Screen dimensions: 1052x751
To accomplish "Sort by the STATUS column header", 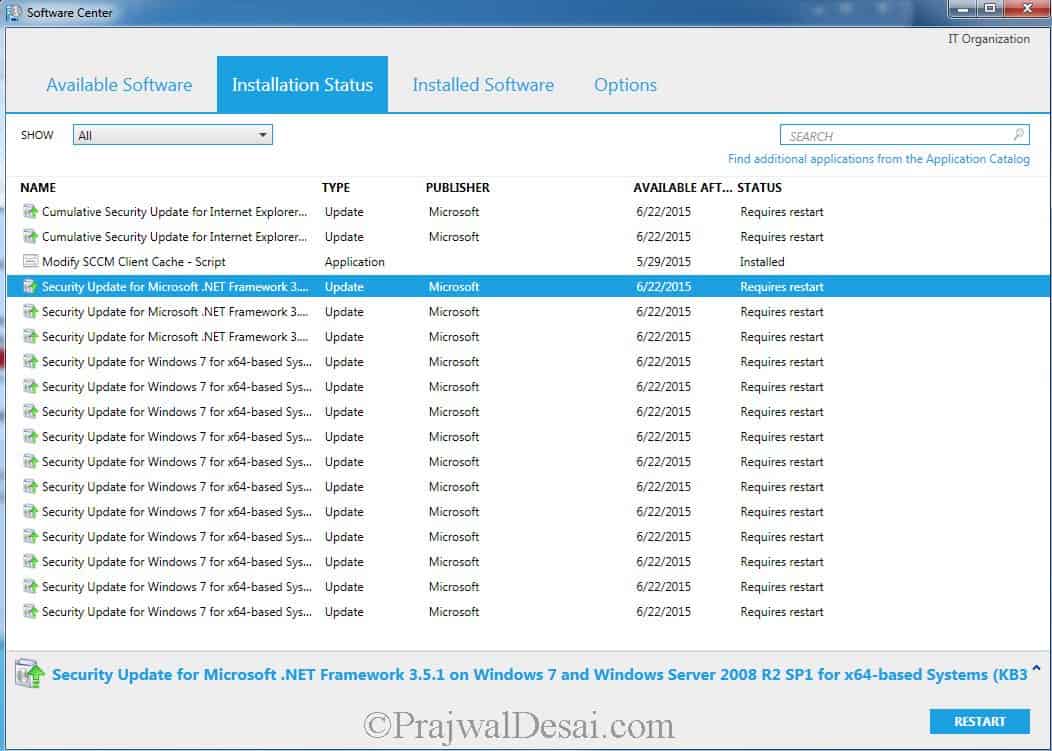I will (759, 187).
